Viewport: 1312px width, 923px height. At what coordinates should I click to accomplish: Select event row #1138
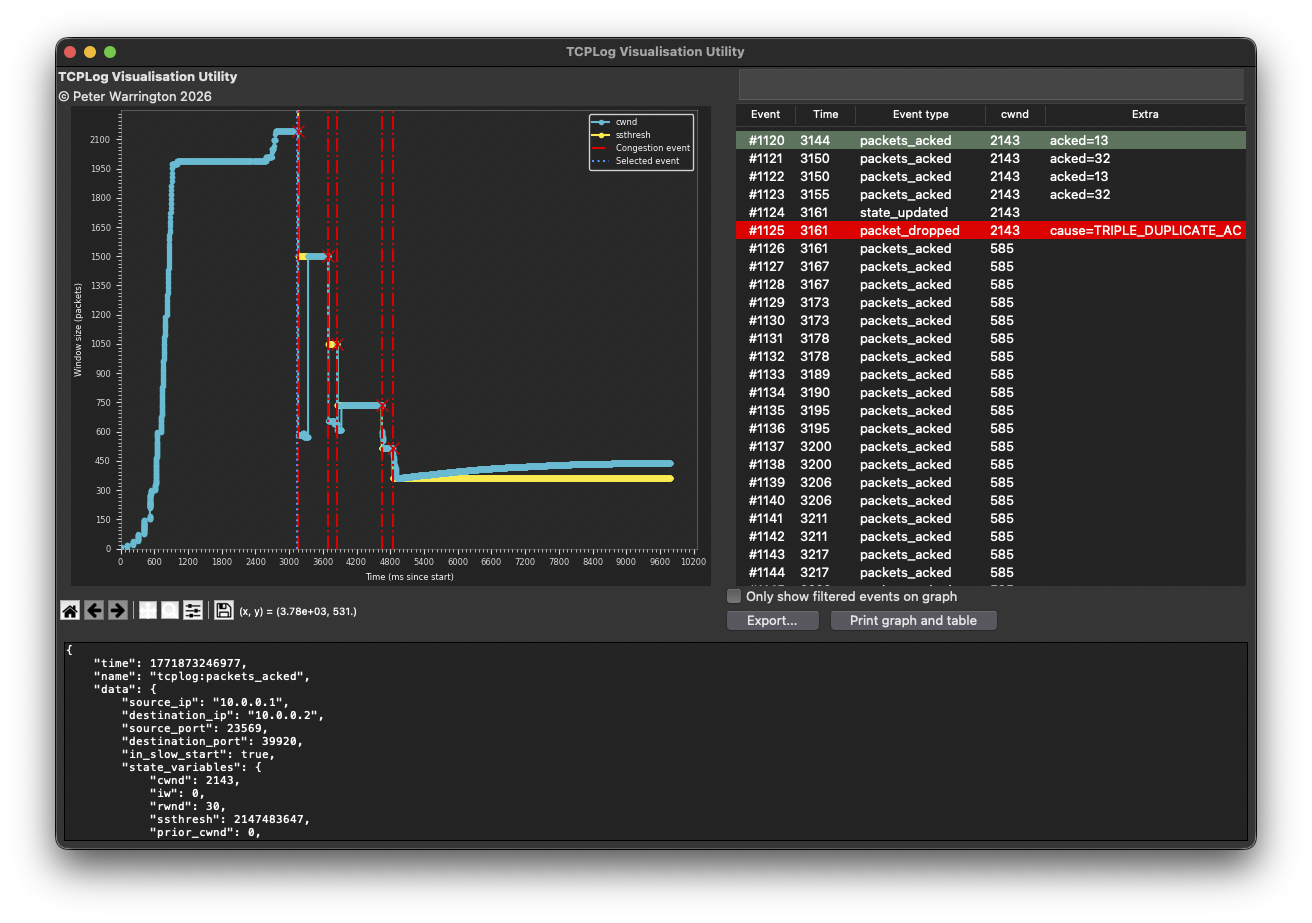click(x=991, y=465)
